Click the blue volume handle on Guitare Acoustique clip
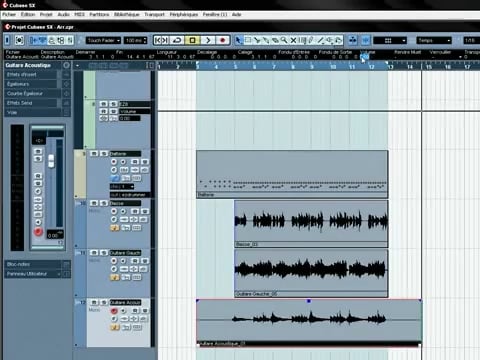The height and width of the screenshot is (360, 480). tap(309, 301)
